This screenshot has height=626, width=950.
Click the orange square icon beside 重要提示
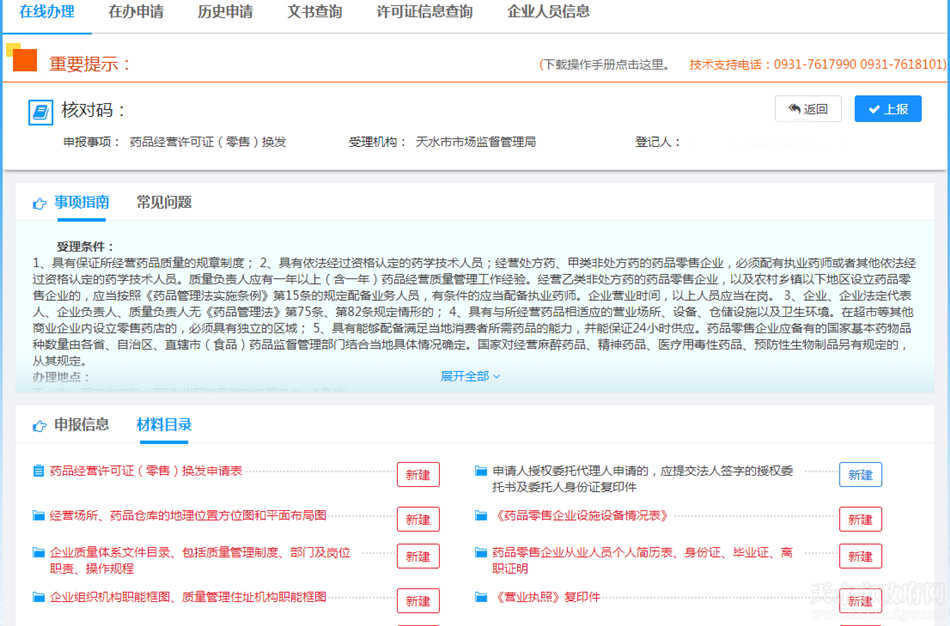pos(24,60)
